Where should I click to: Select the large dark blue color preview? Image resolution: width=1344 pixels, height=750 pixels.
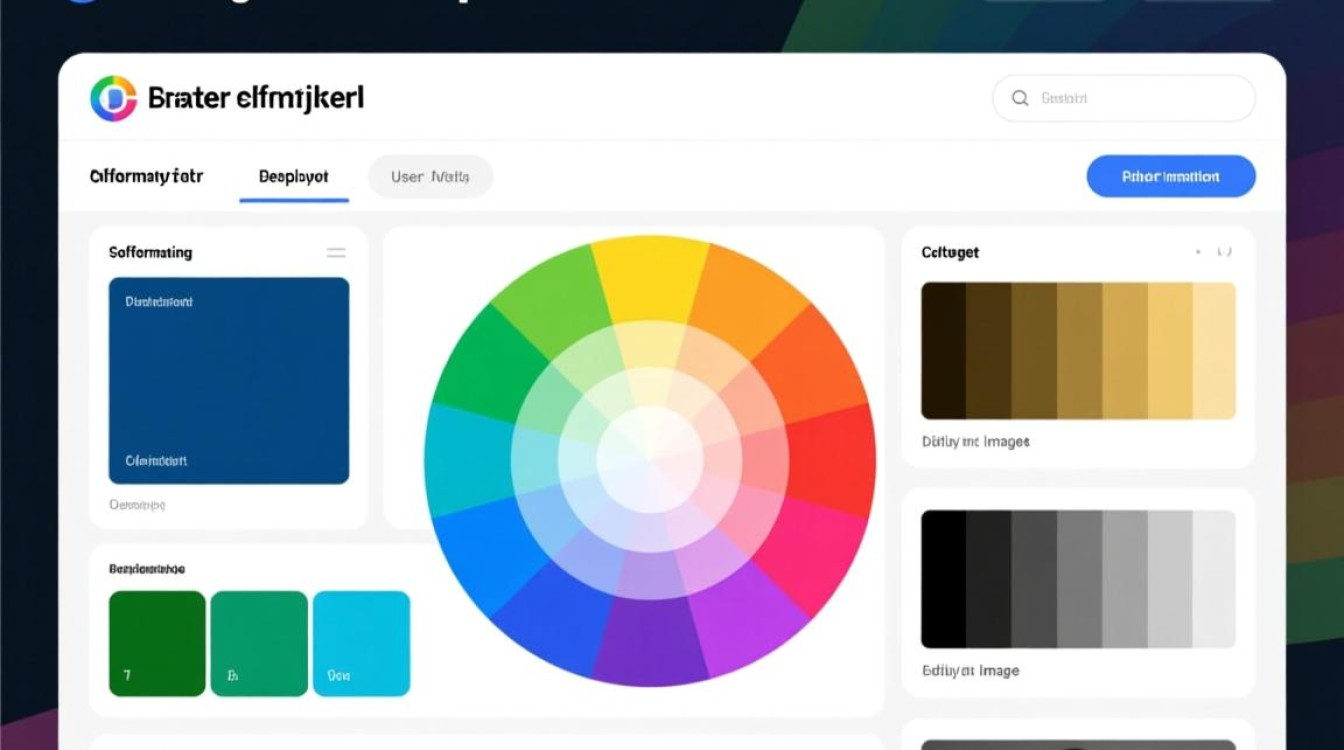[229, 380]
